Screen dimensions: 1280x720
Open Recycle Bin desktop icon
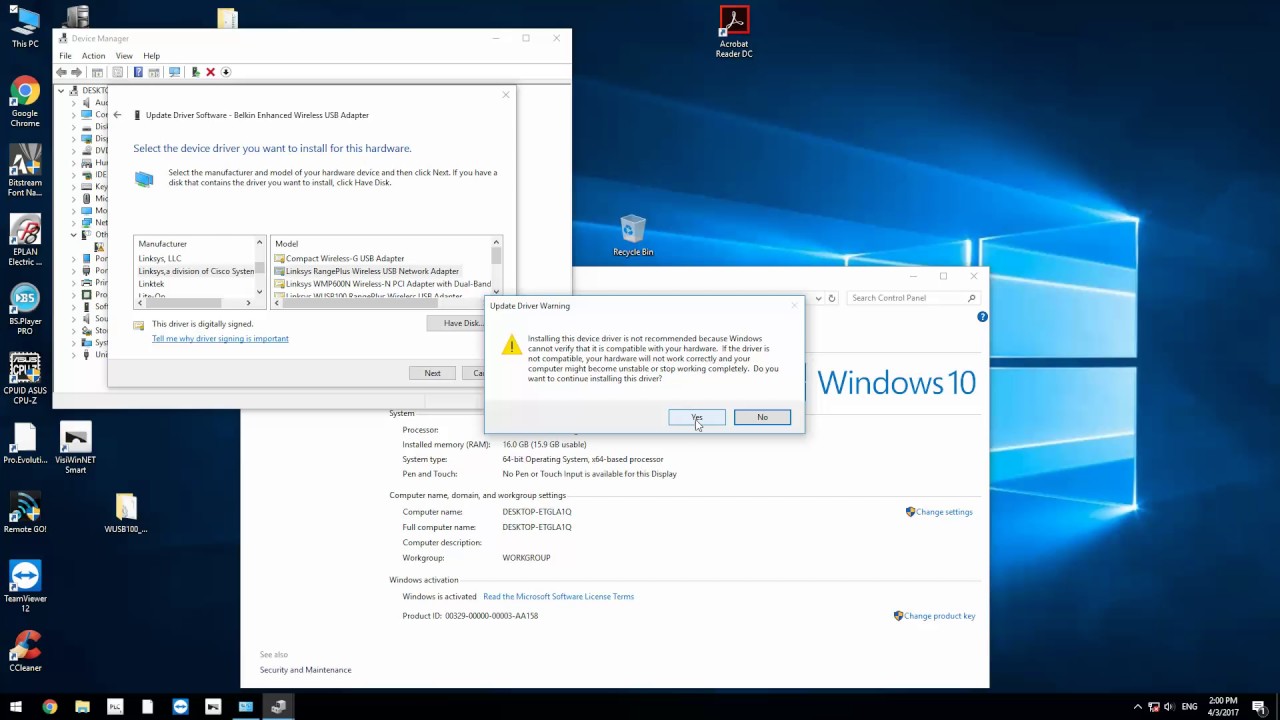click(x=633, y=236)
